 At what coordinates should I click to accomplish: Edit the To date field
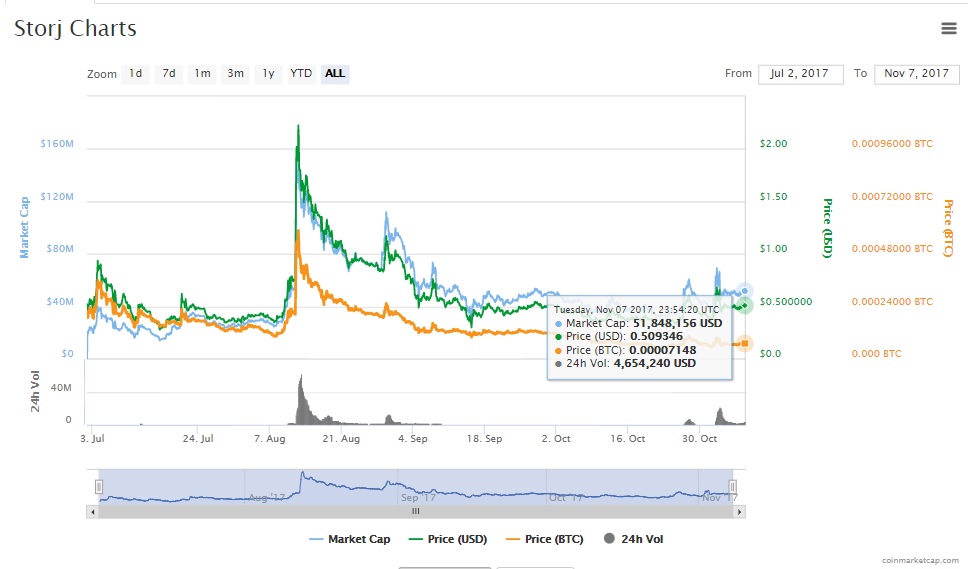pyautogui.click(x=917, y=74)
